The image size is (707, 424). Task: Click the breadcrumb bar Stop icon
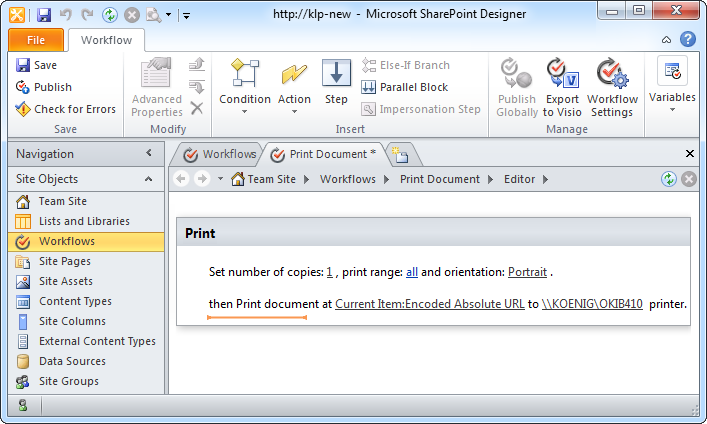pos(689,179)
